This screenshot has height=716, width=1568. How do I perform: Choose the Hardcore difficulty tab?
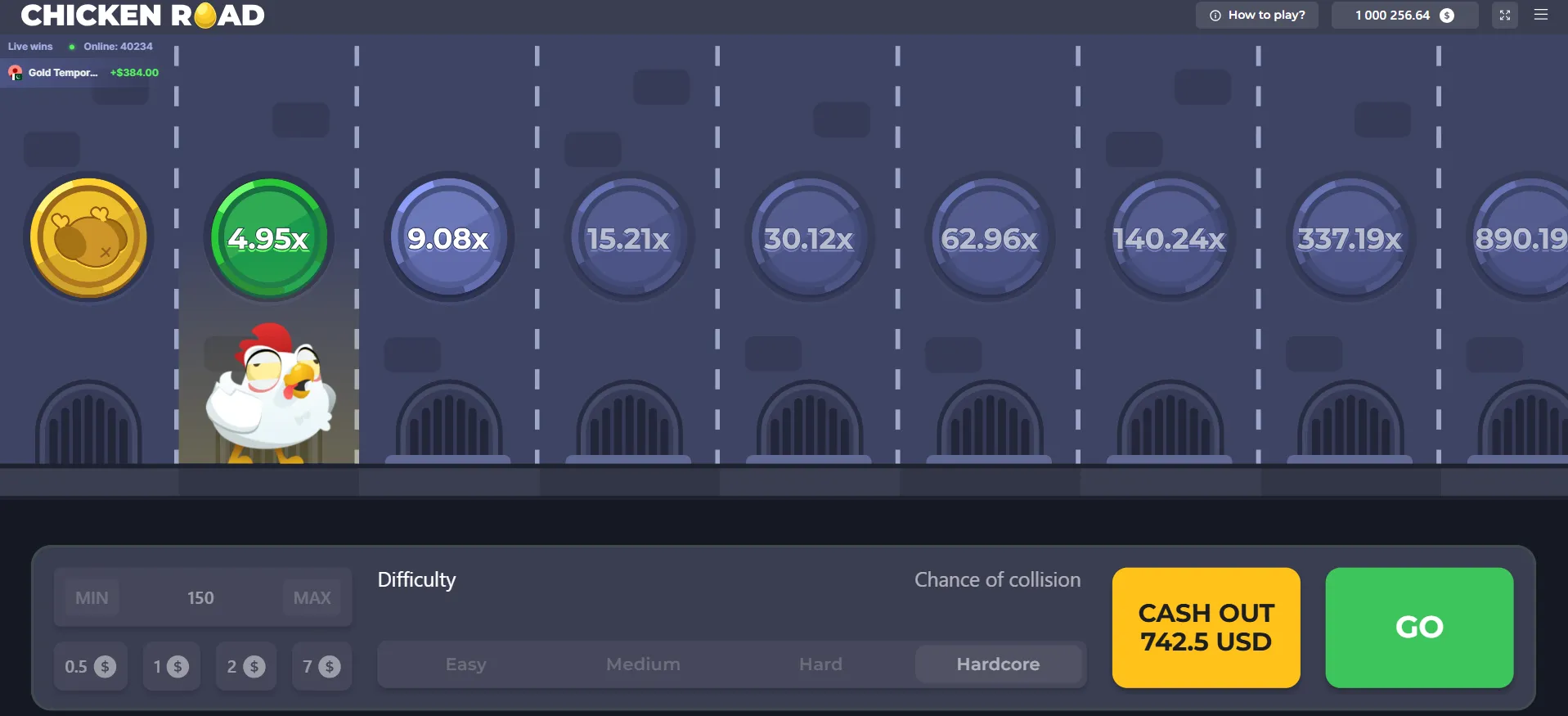pyautogui.click(x=998, y=664)
